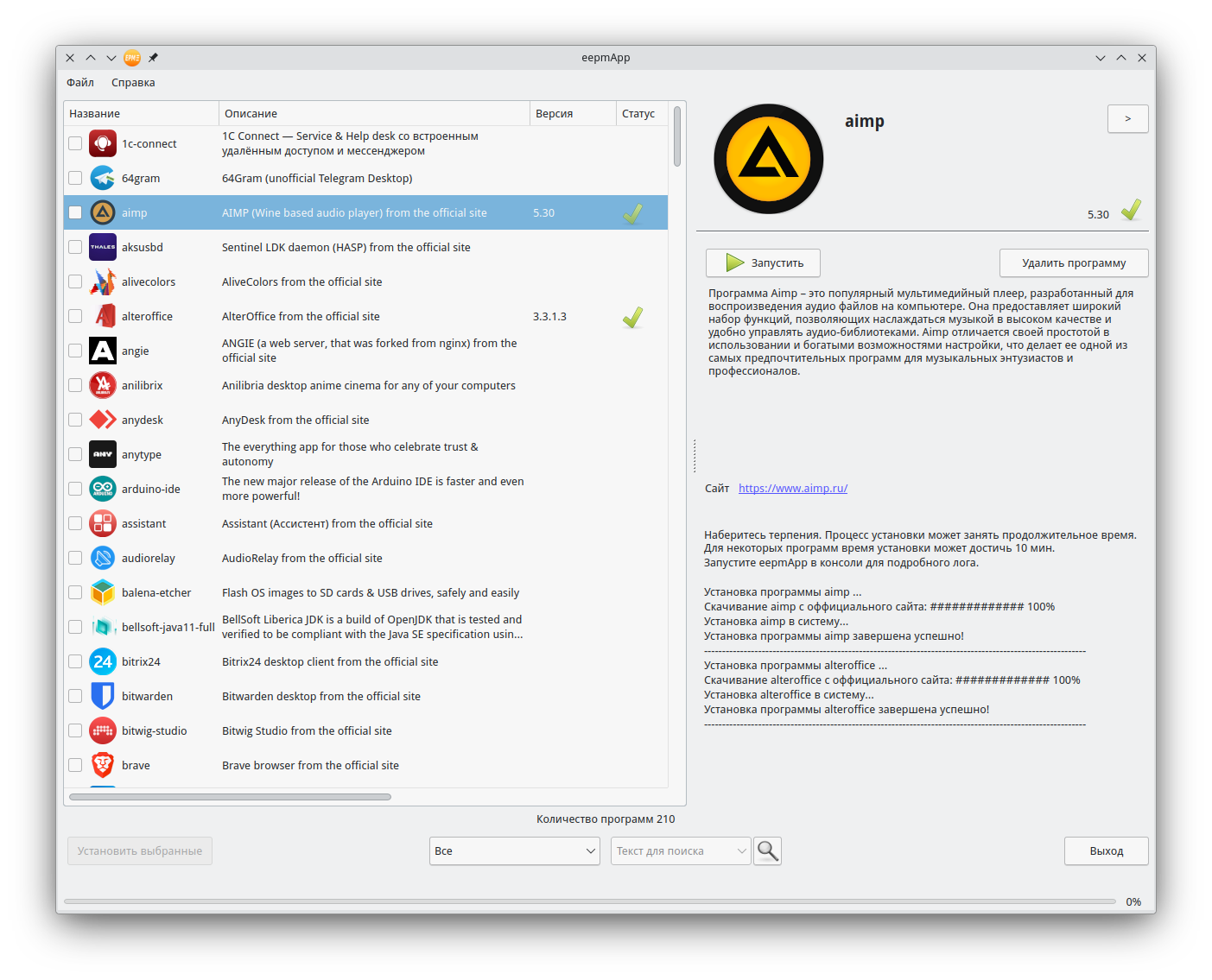Click the pin icon in title bar
Screen dimensions: 1212x980
pyautogui.click(x=153, y=58)
